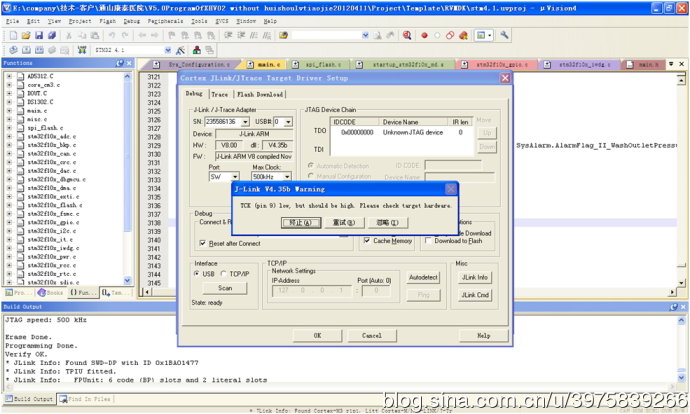The width and height of the screenshot is (690, 414).
Task: Click the JLink Info button
Action: click(x=474, y=277)
